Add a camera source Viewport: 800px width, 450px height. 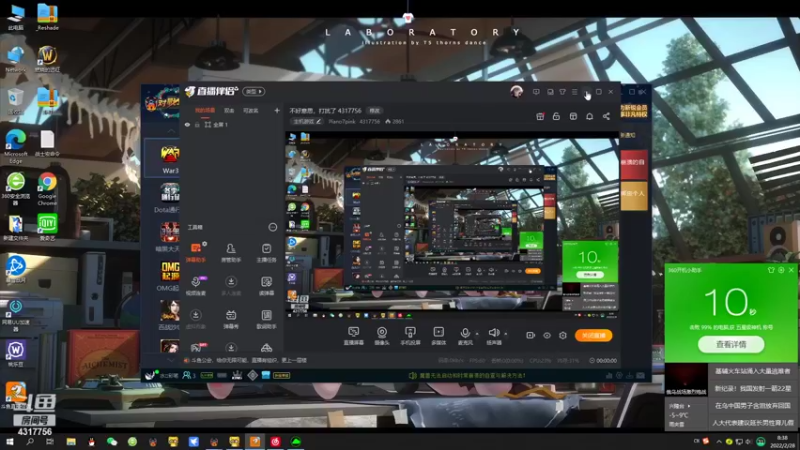382,336
